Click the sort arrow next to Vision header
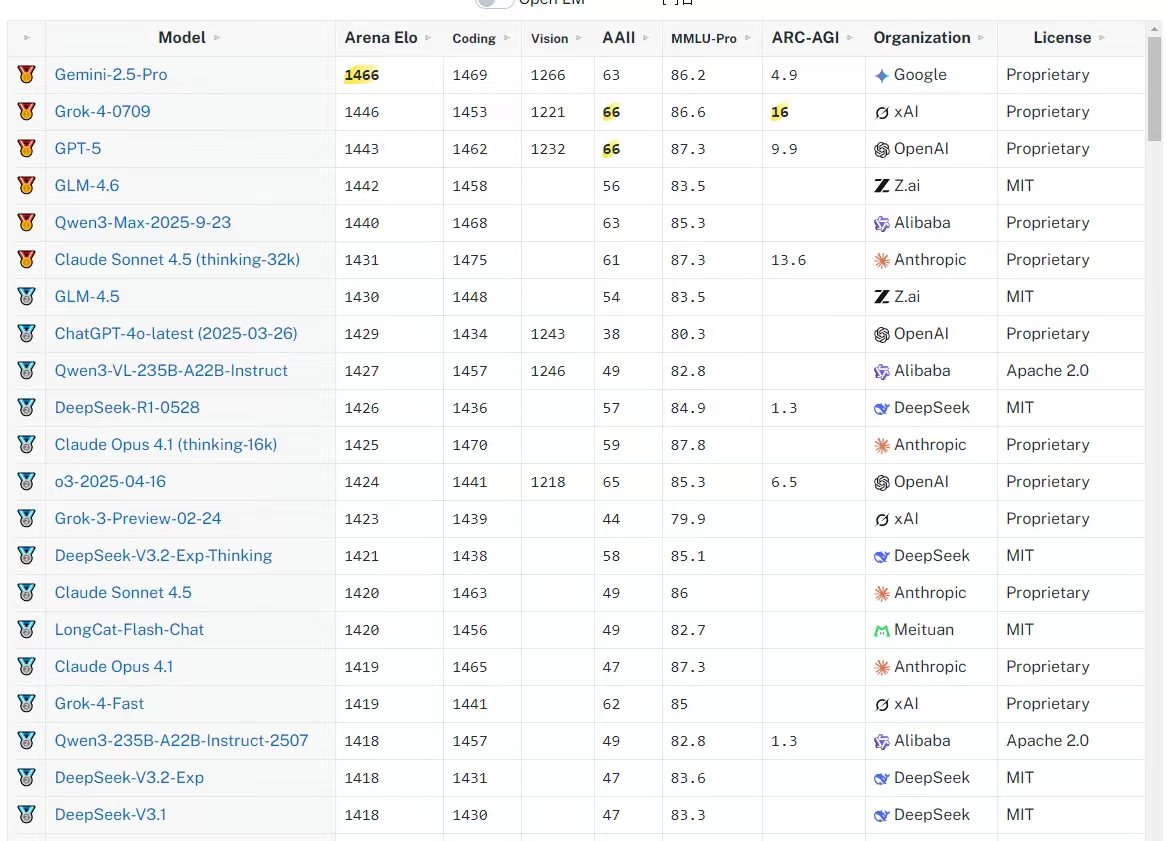The image size is (1167, 841). tap(579, 38)
